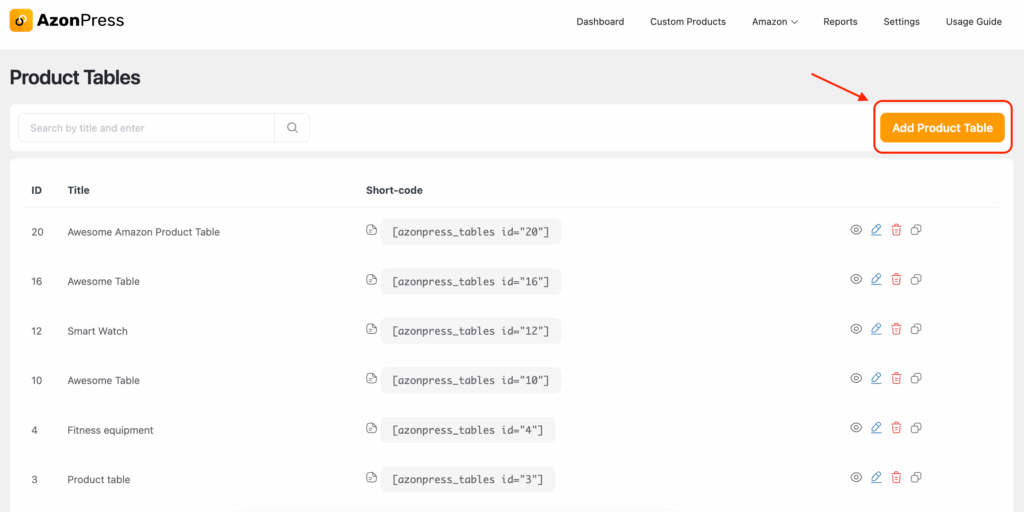The width and height of the screenshot is (1024, 512).
Task: Preview Fitness equipment table eye icon
Action: [x=856, y=428]
